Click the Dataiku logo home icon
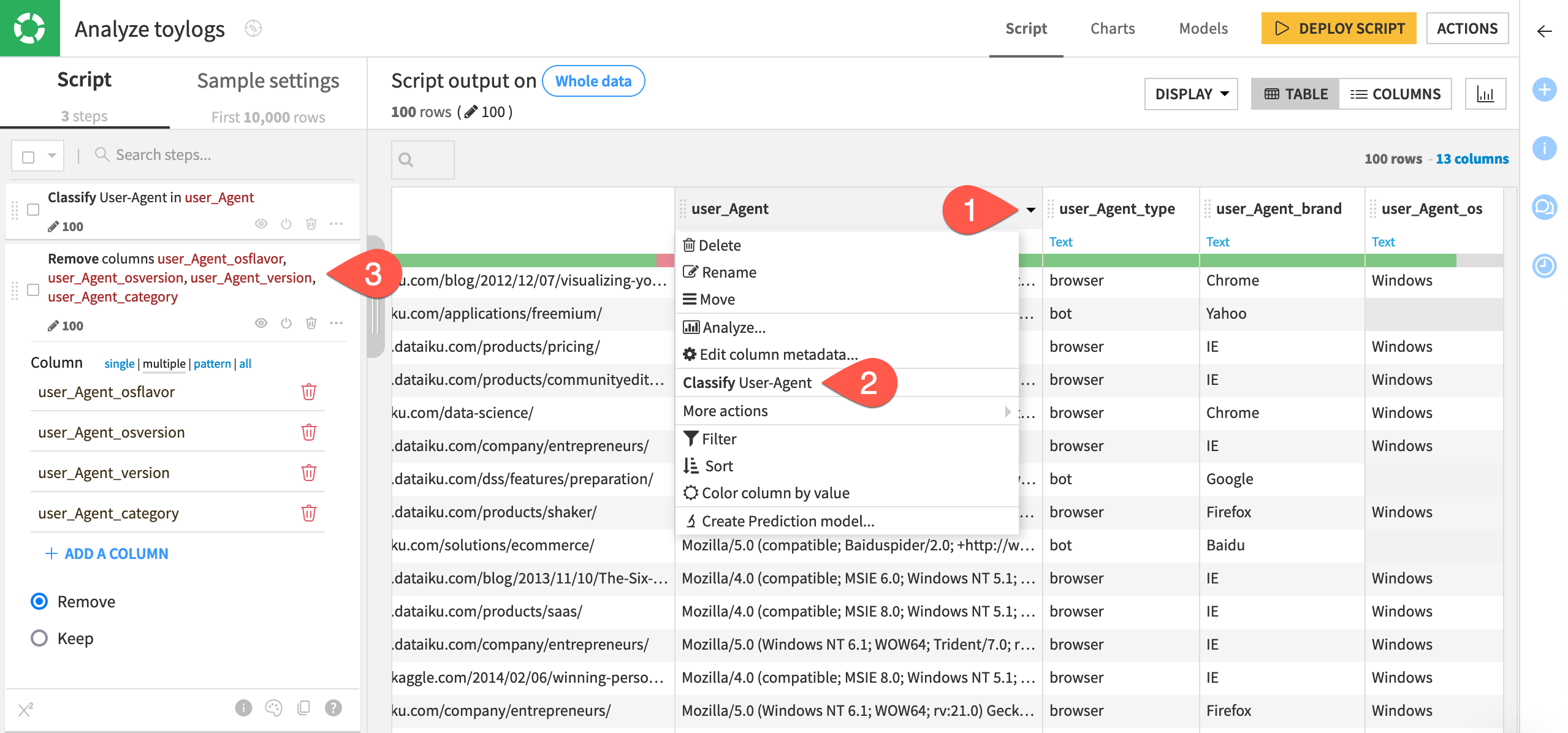The width and height of the screenshot is (1568, 733). (29, 28)
